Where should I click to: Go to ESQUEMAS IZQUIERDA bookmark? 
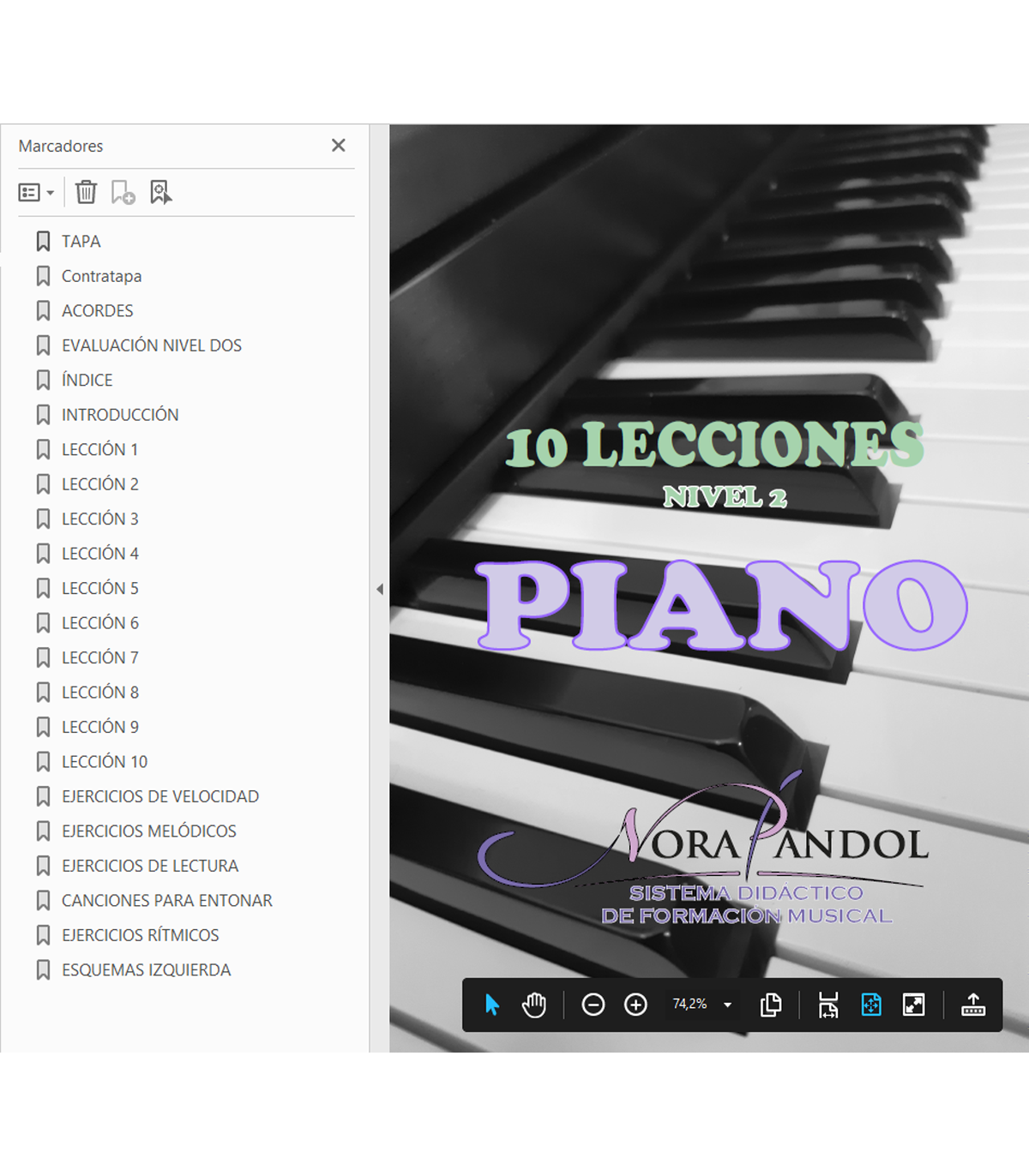(x=146, y=970)
